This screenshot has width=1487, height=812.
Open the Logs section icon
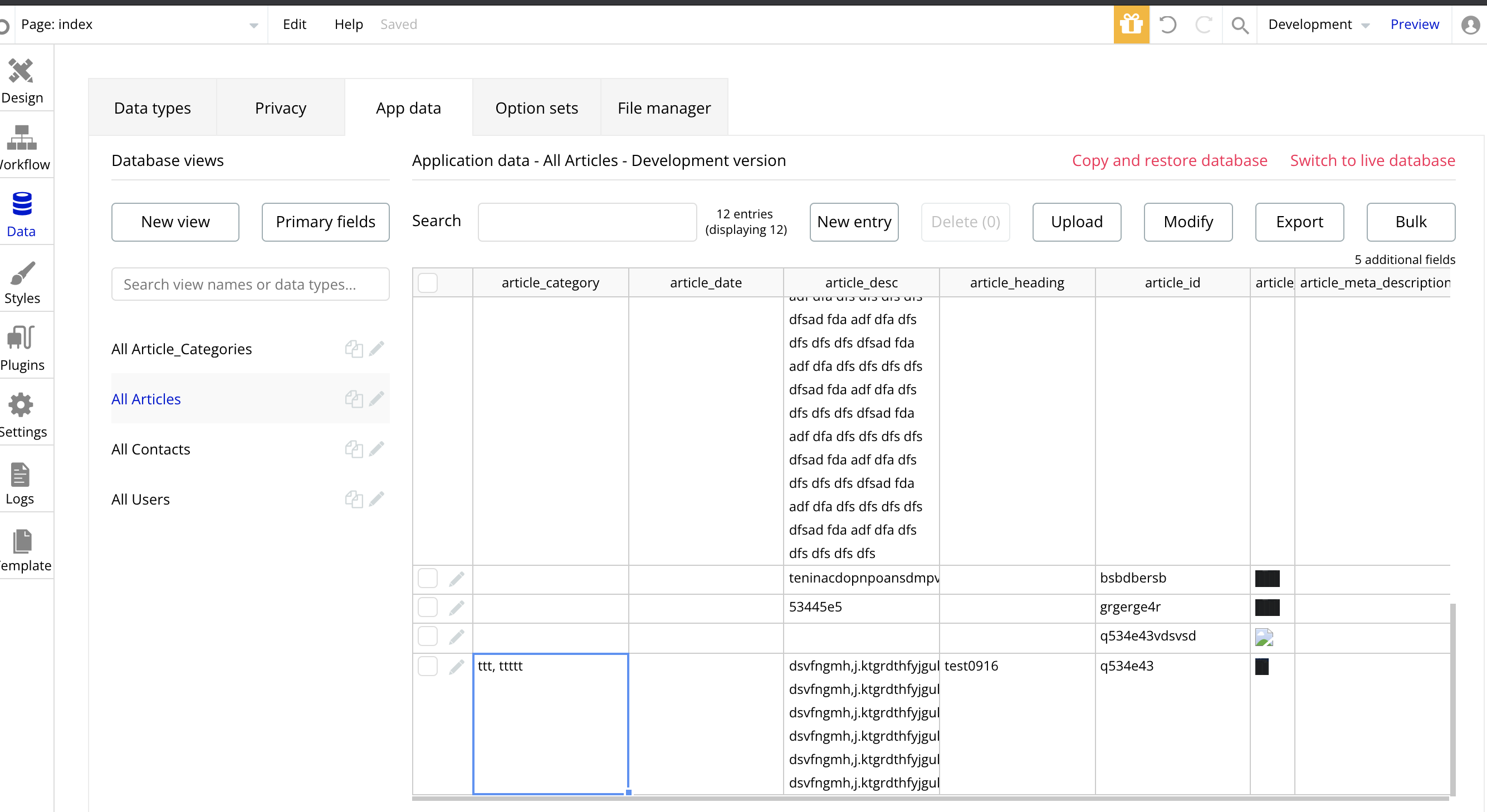[20, 482]
